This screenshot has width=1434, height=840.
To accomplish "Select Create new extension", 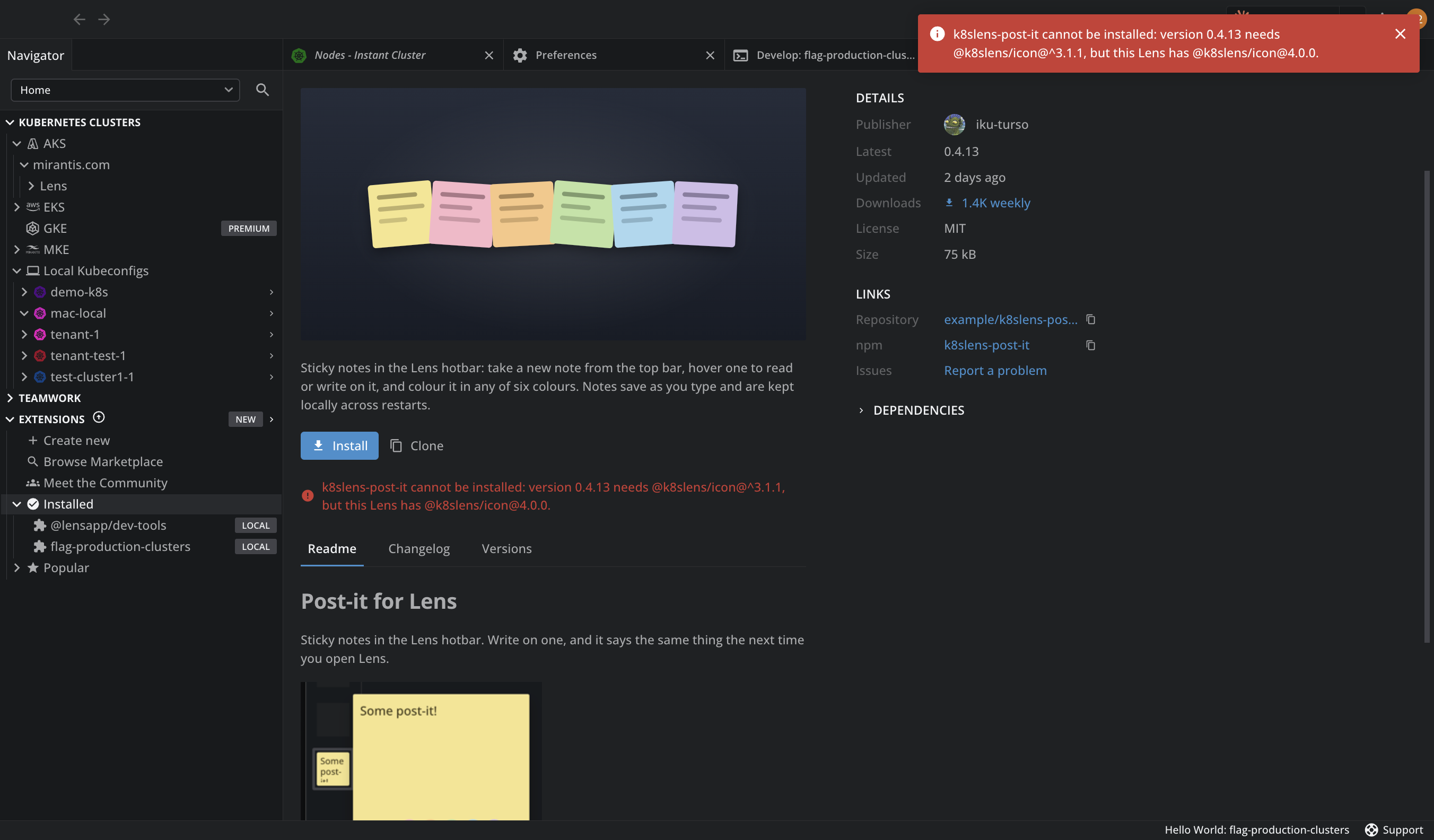I will pyautogui.click(x=76, y=441).
